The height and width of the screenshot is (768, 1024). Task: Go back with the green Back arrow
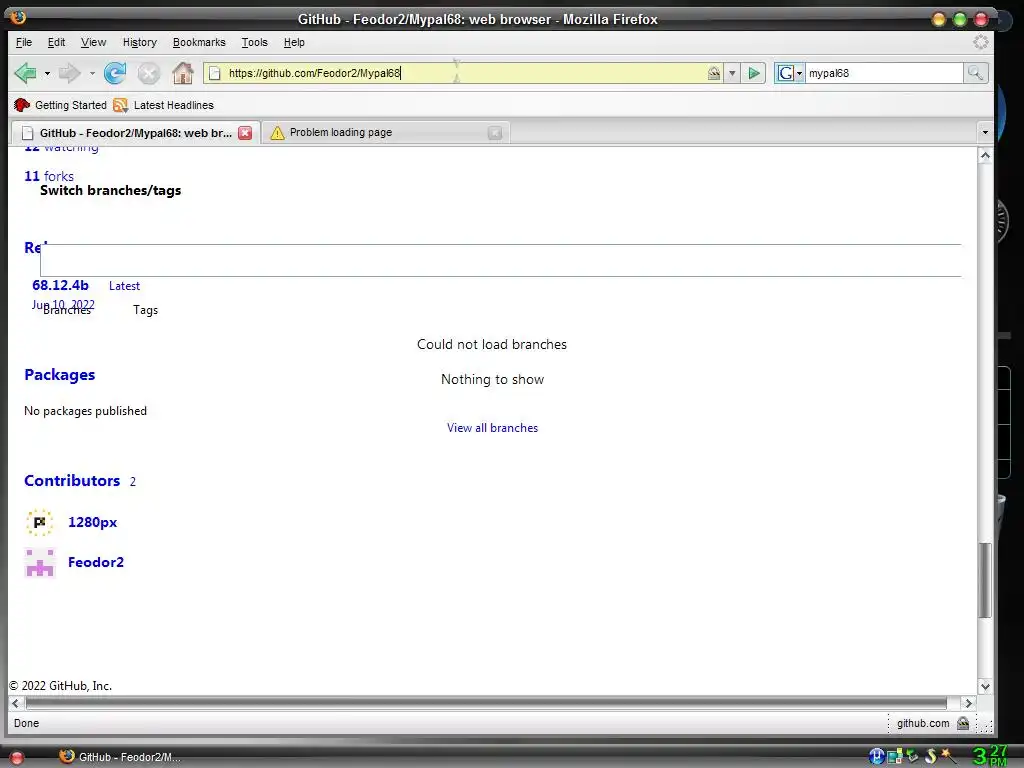25,73
